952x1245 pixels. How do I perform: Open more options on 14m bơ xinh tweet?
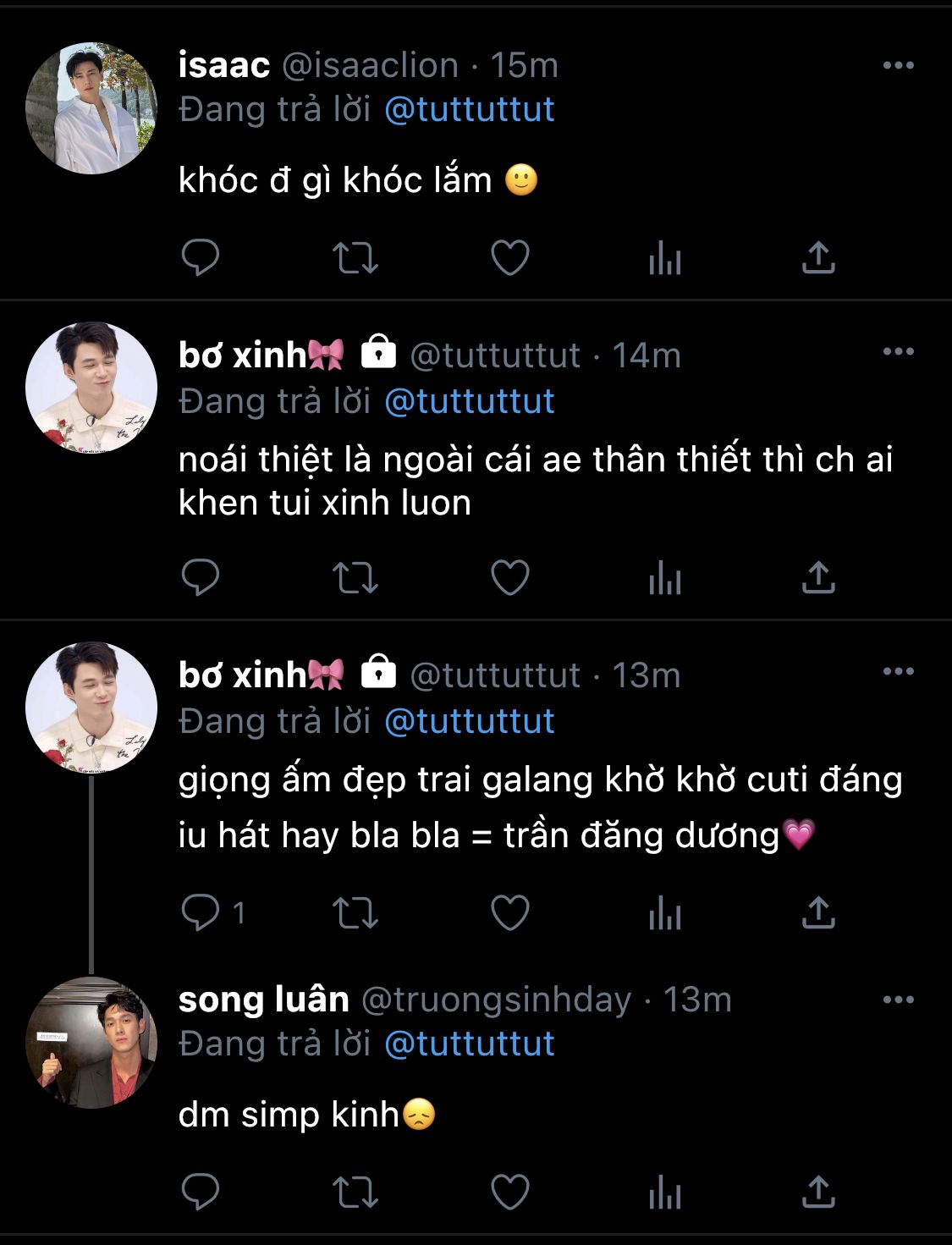pyautogui.click(x=898, y=351)
